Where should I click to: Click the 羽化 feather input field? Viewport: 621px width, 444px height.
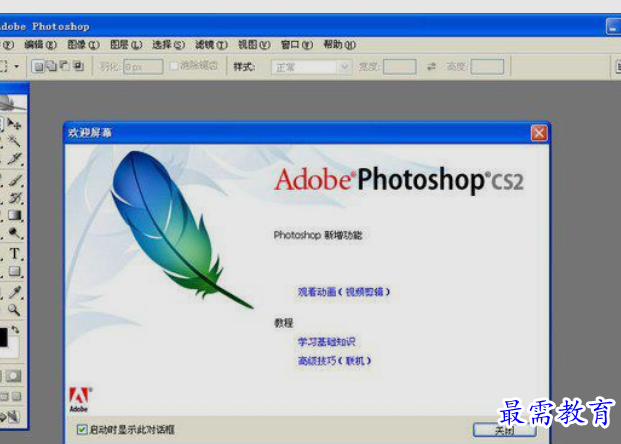click(143, 67)
